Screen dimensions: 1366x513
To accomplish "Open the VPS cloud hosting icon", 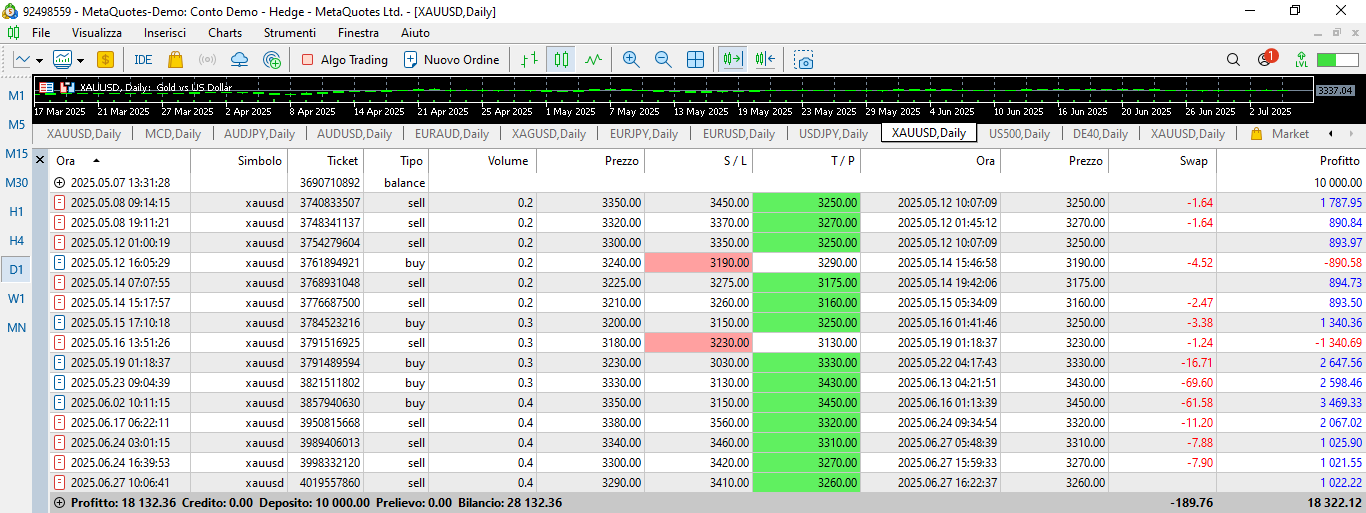I will 240,60.
